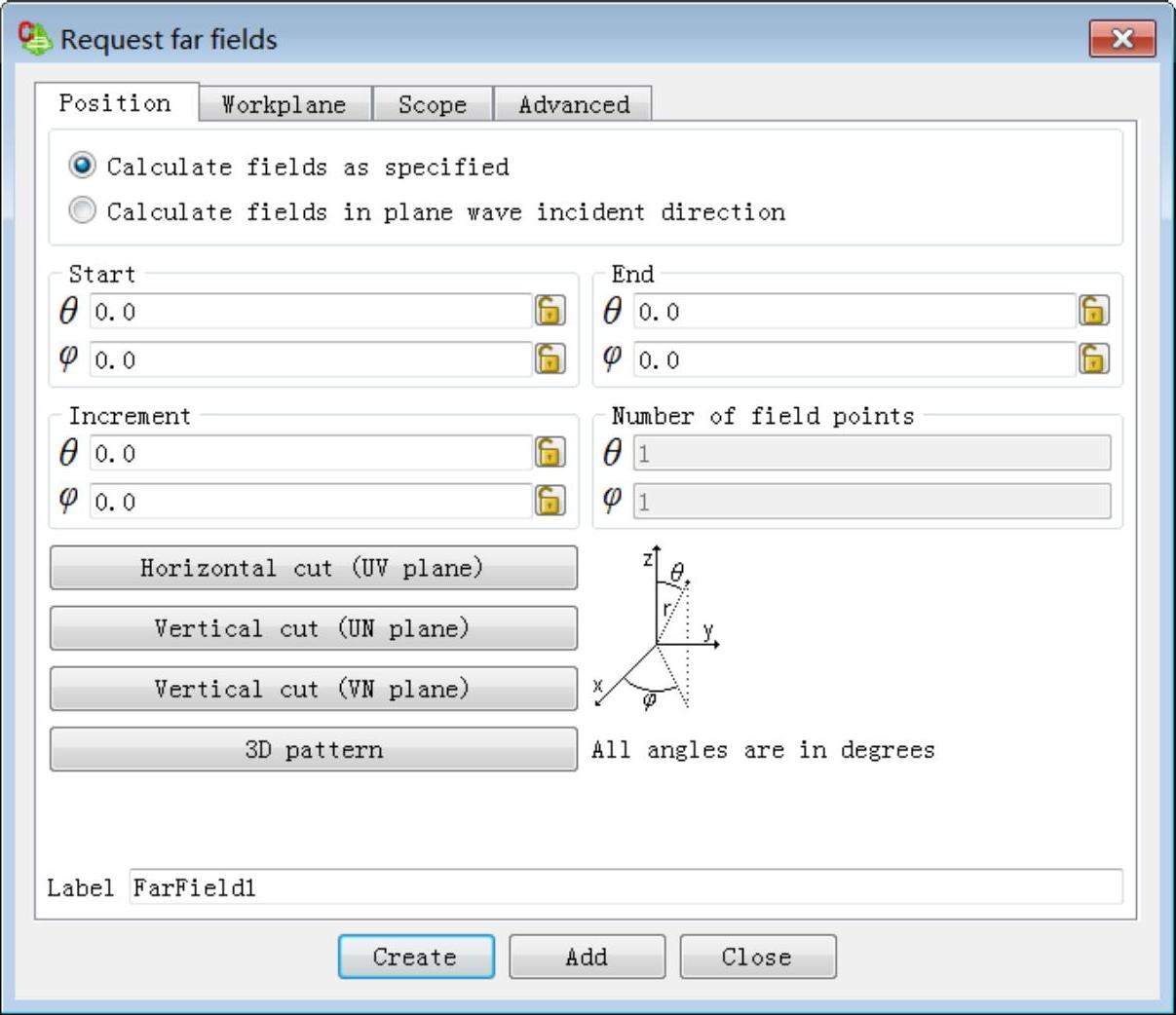1176x1015 pixels.
Task: Choose Vertical cut (VN plane) preset
Action: [314, 689]
